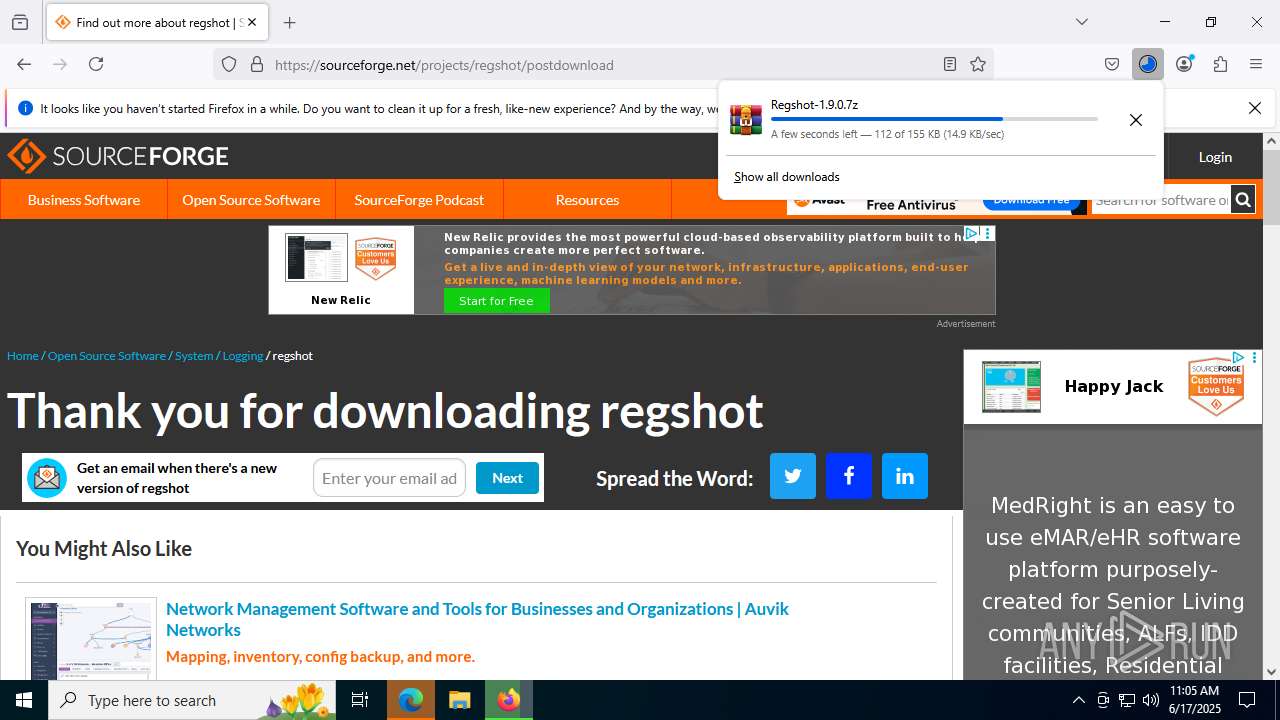Go to Home breadcrumb
The width and height of the screenshot is (1280, 720).
[23, 356]
